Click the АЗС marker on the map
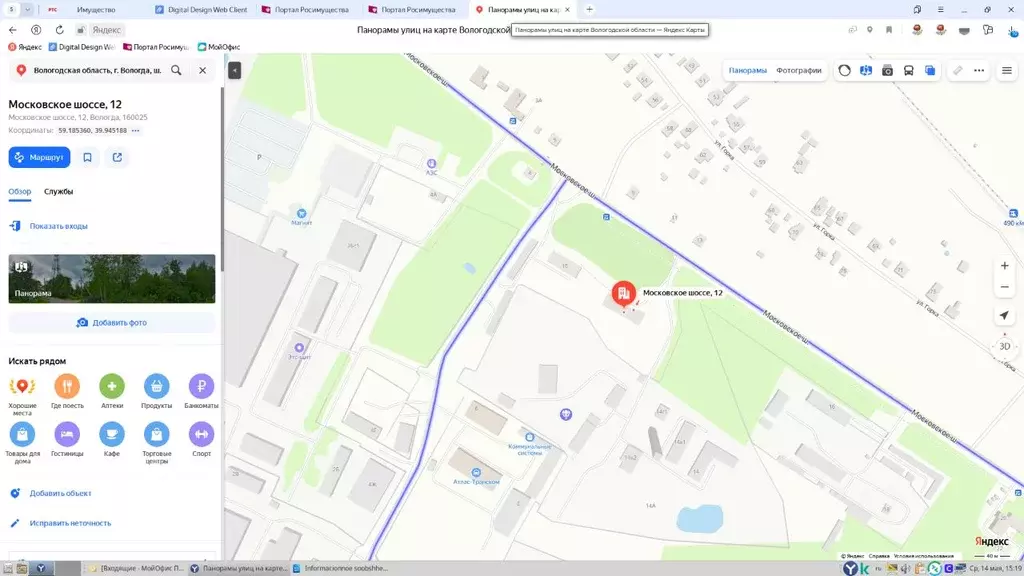Viewport: 1024px width, 576px height. tap(431, 164)
